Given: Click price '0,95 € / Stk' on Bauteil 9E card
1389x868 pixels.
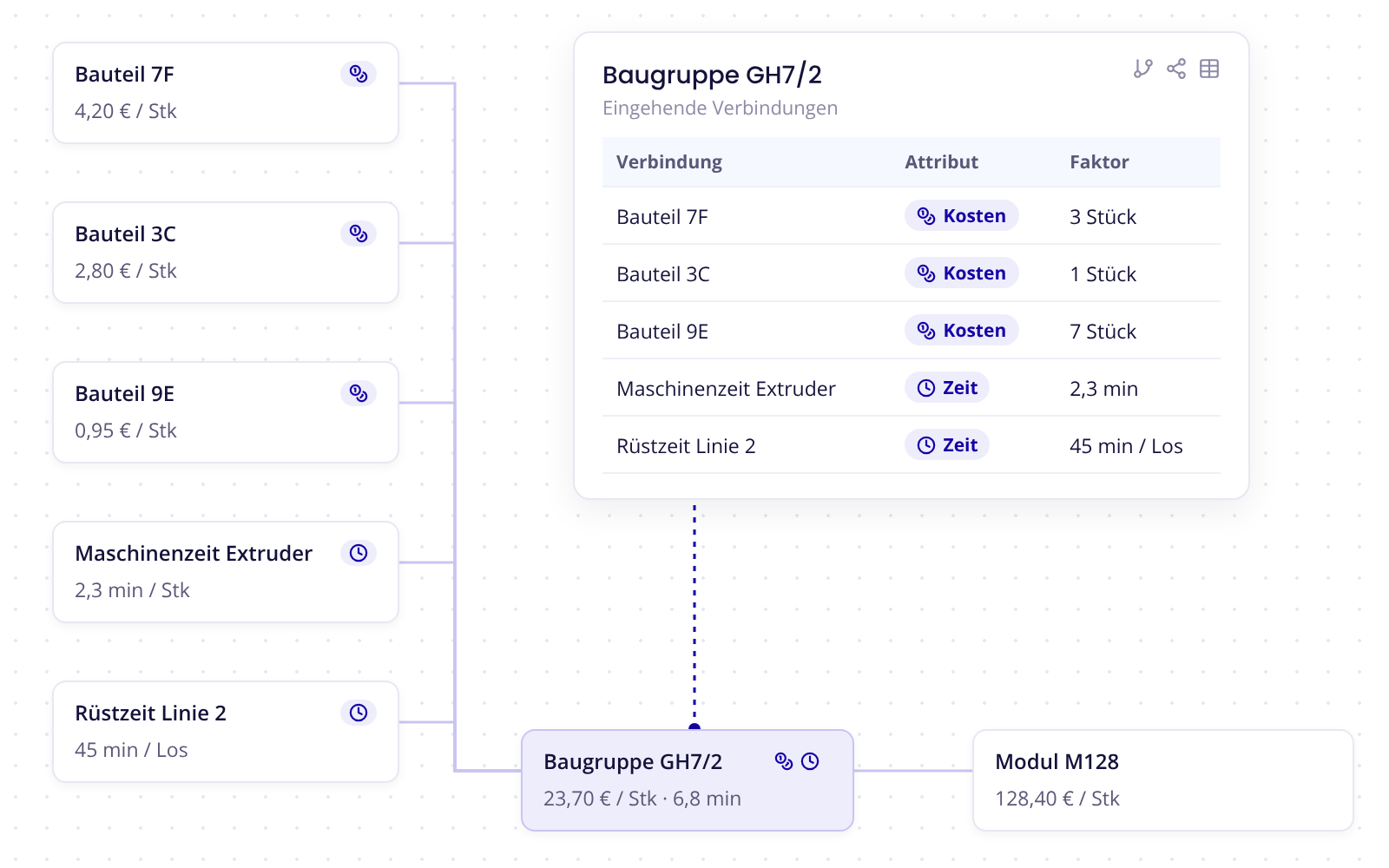Looking at the screenshot, I should pos(126,431).
